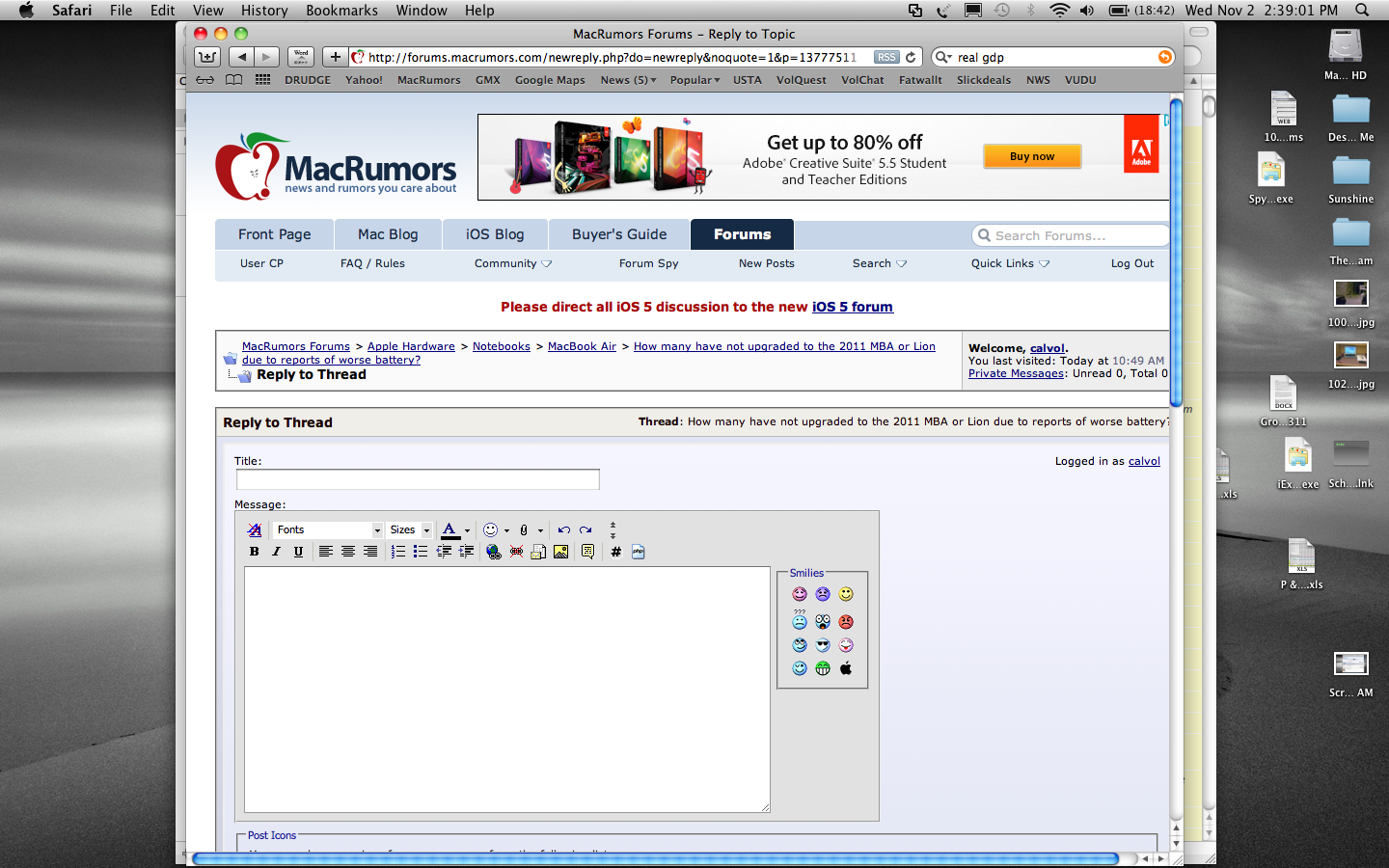Image resolution: width=1389 pixels, height=868 pixels.
Task: Switch to Mac Blog tab
Action: [x=388, y=234]
